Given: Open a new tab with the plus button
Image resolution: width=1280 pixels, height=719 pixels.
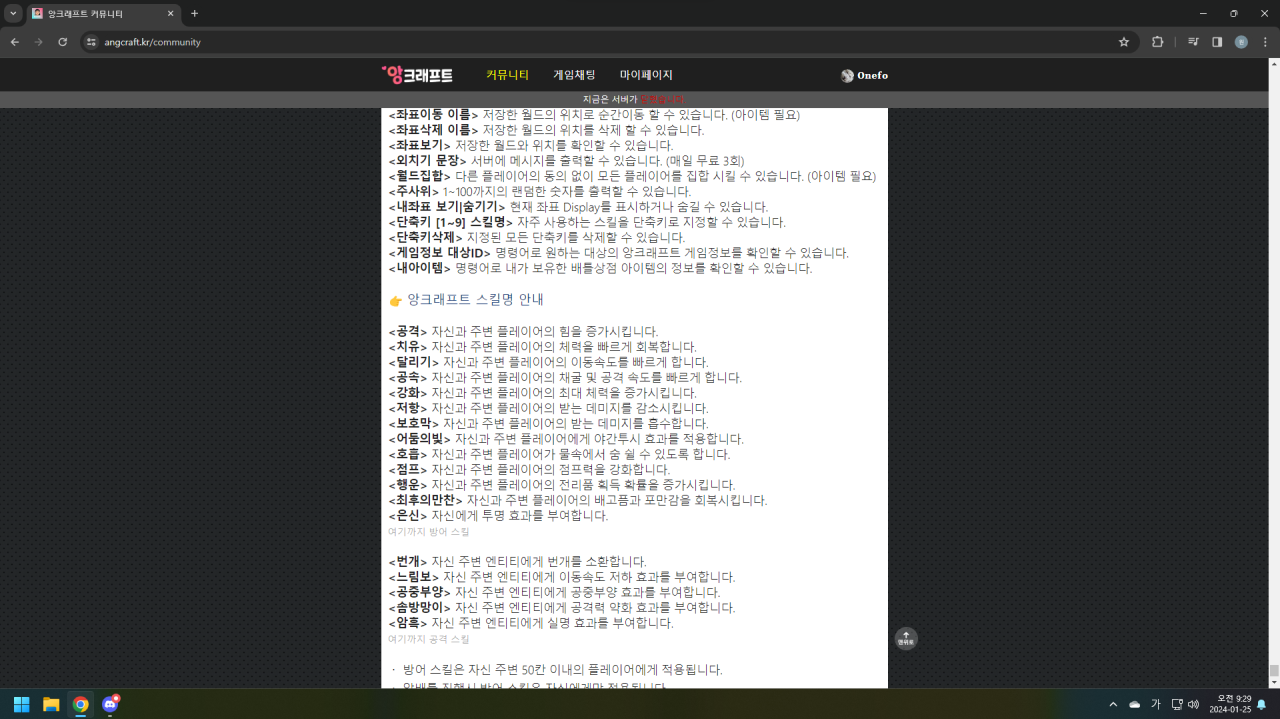Looking at the screenshot, I should 194,14.
